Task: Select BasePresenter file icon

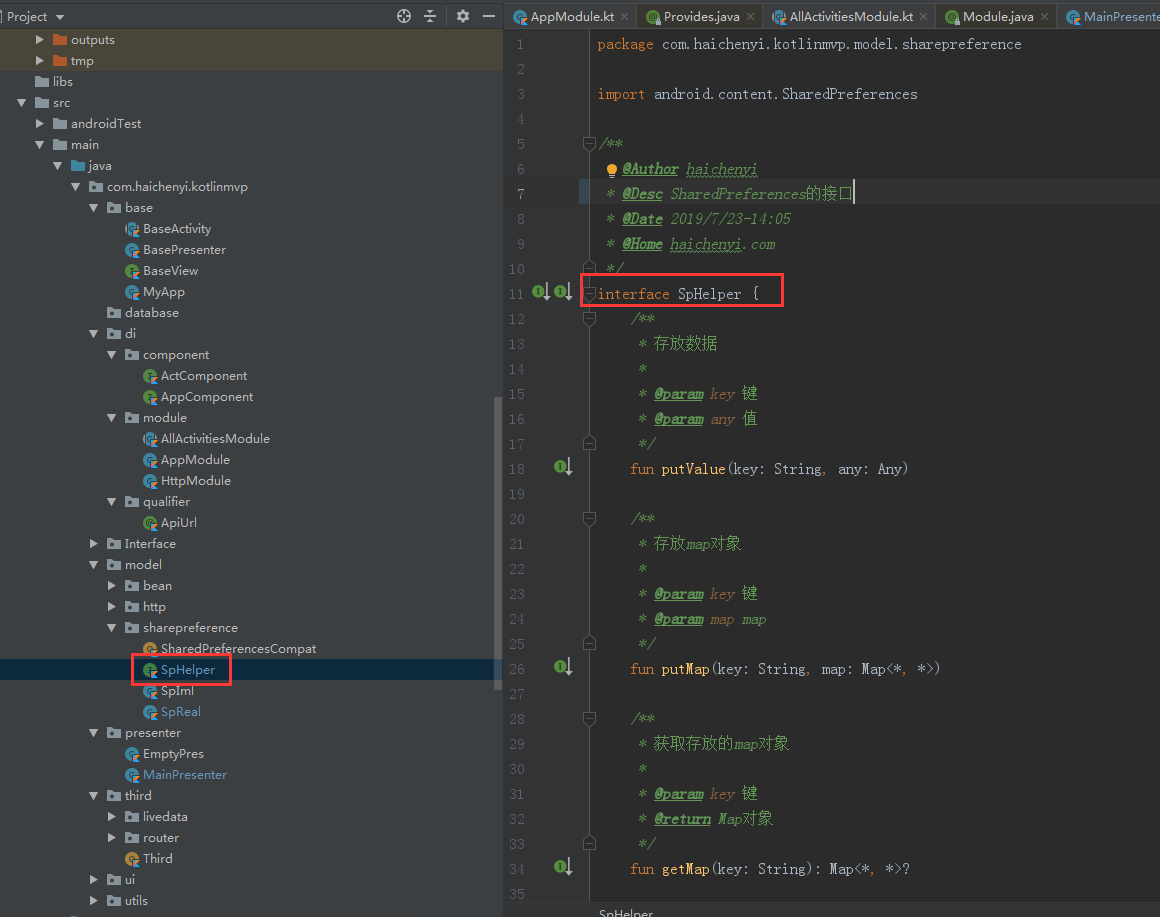Action: click(x=132, y=250)
